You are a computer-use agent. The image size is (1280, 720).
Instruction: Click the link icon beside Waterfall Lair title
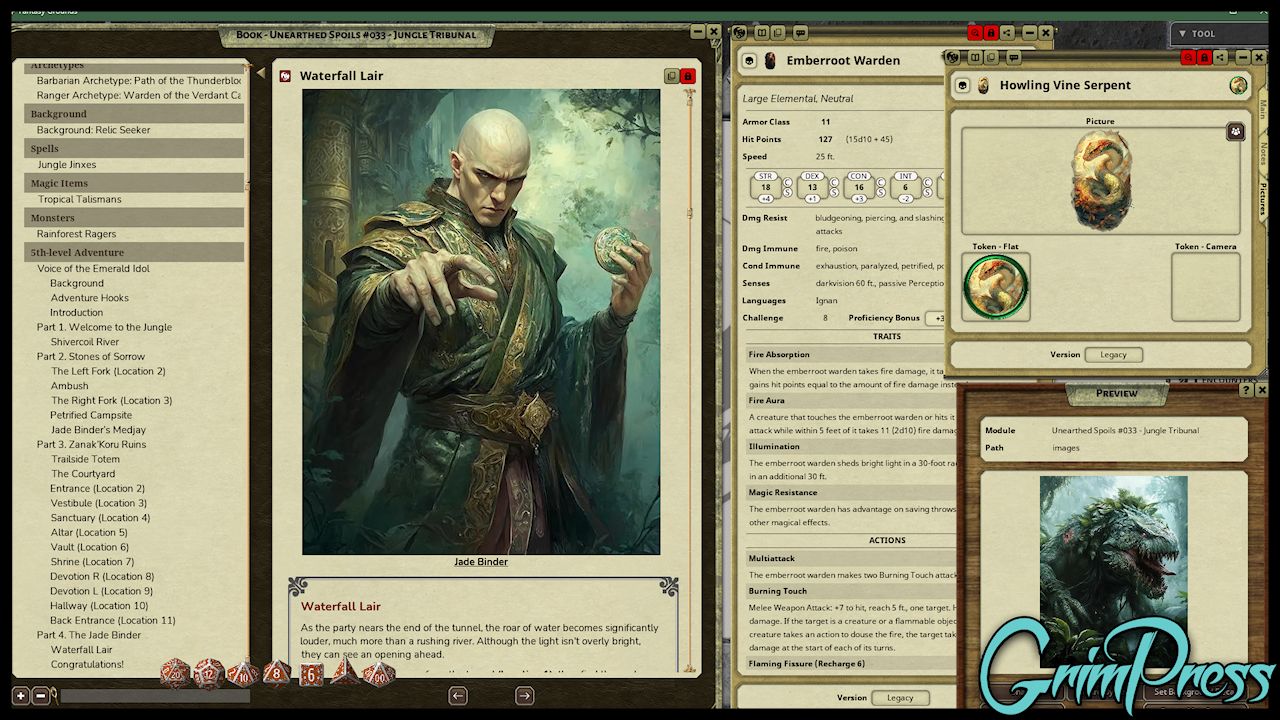coord(285,76)
